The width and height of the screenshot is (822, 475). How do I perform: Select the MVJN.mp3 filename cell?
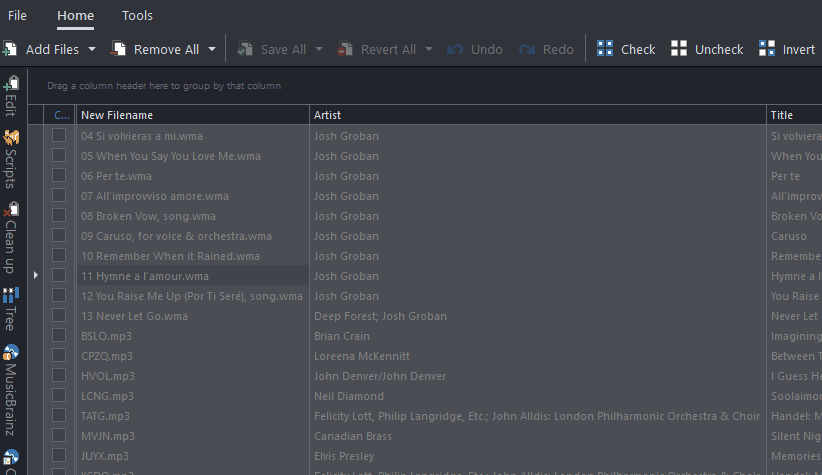coord(193,436)
